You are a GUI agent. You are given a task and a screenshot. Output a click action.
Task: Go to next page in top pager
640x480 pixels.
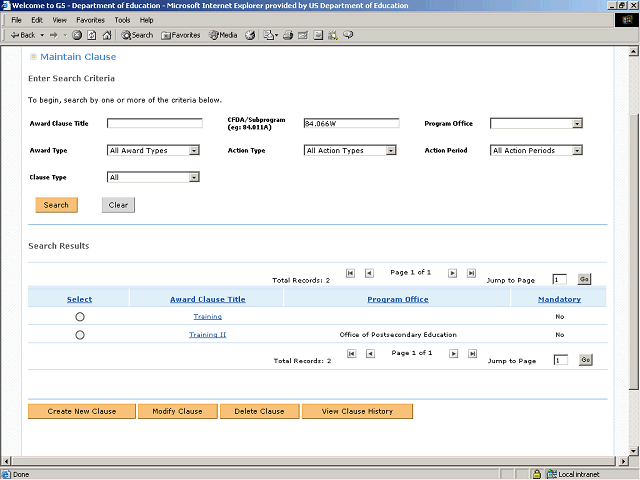click(452, 273)
